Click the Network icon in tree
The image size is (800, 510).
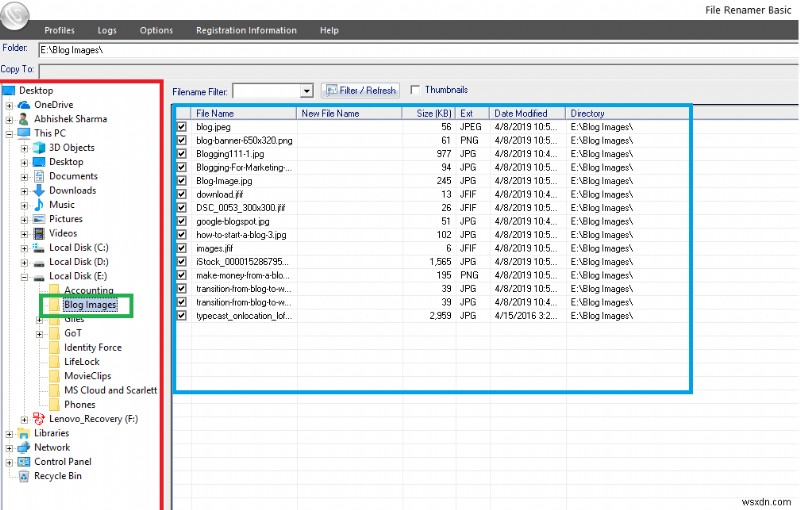pyautogui.click(x=23, y=447)
